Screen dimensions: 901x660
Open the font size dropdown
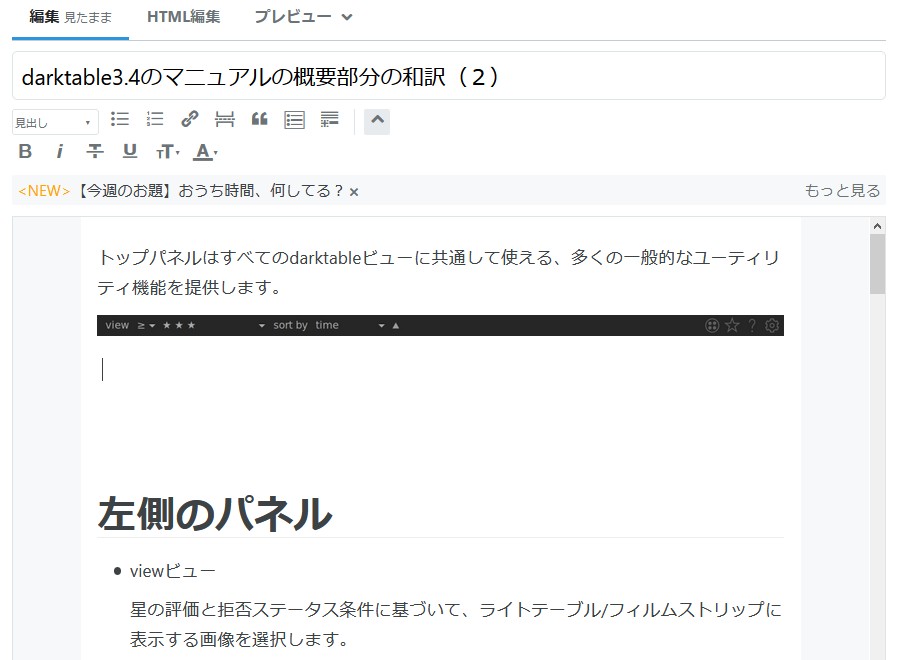click(168, 152)
